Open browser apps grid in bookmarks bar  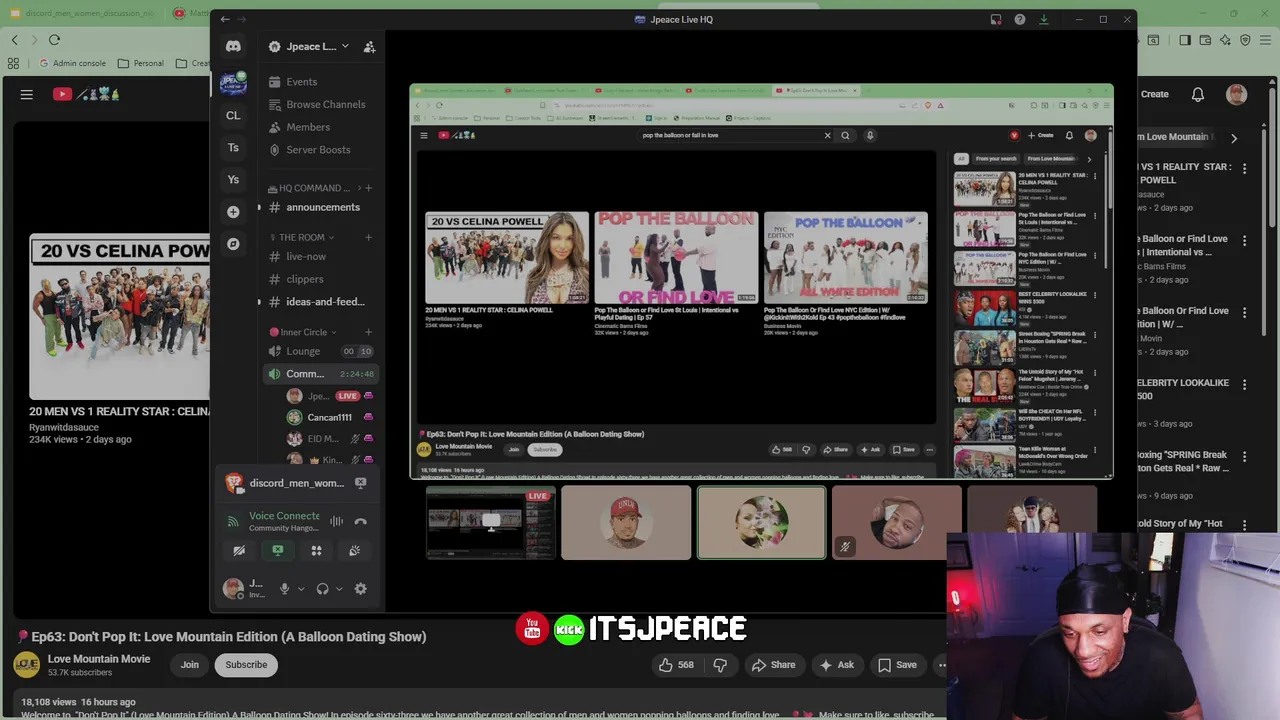tap(13, 63)
